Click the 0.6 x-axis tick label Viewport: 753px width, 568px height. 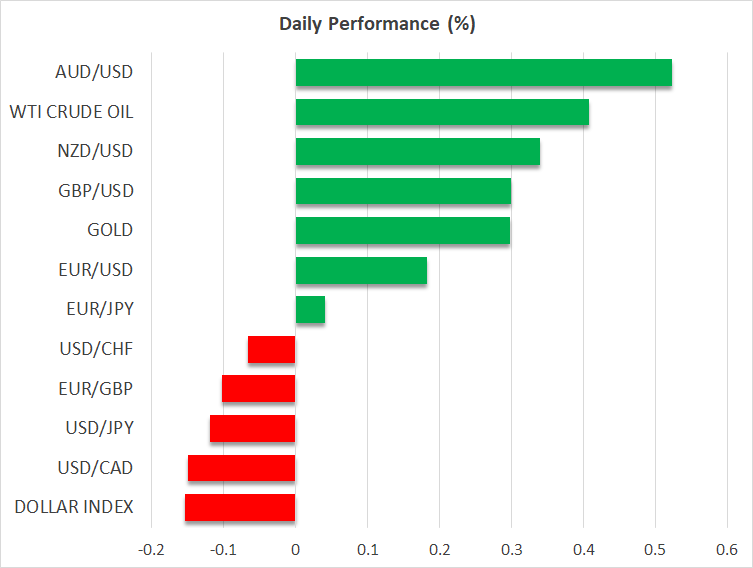[727, 550]
